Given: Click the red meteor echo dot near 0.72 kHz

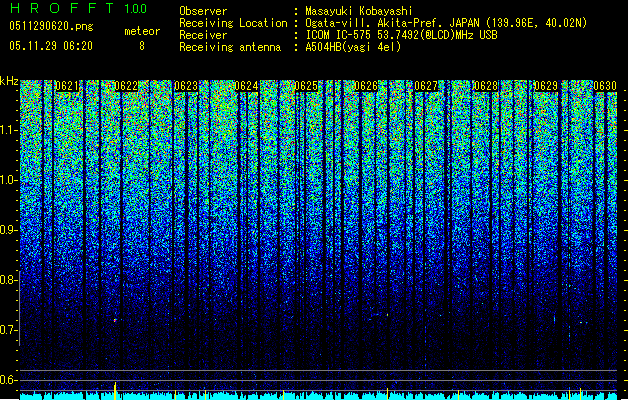Looking at the screenshot, I should pyautogui.click(x=115, y=320).
